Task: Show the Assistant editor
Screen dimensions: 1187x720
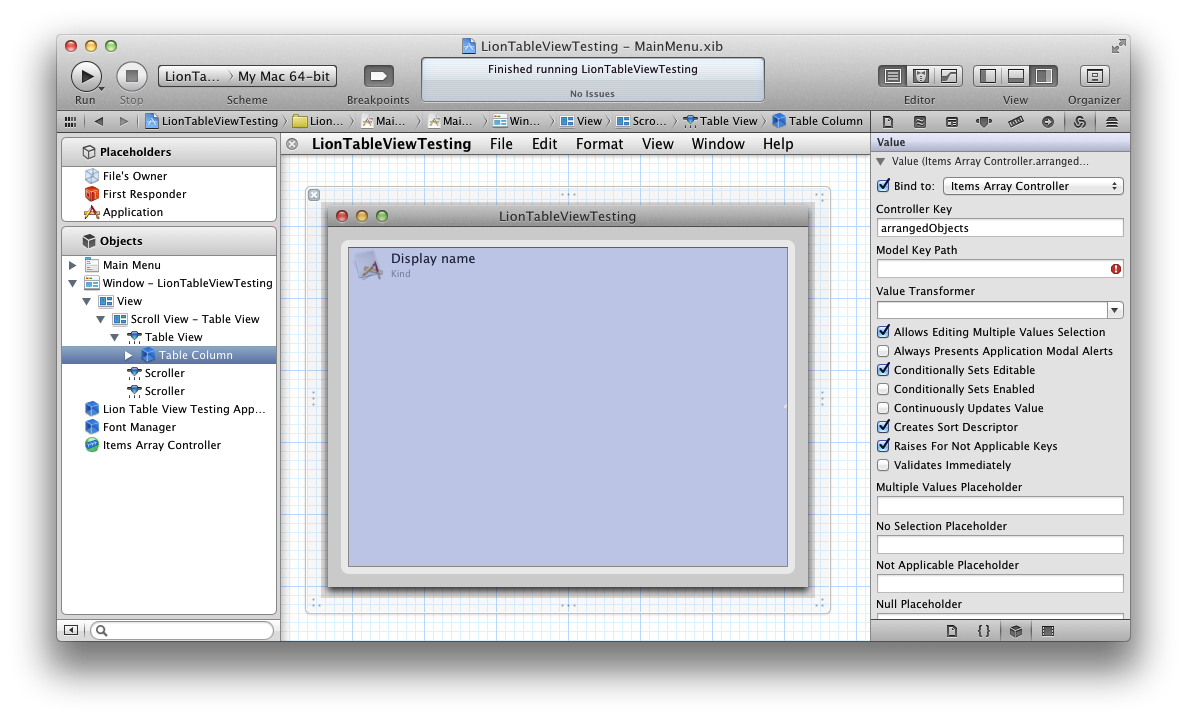Action: tap(921, 76)
